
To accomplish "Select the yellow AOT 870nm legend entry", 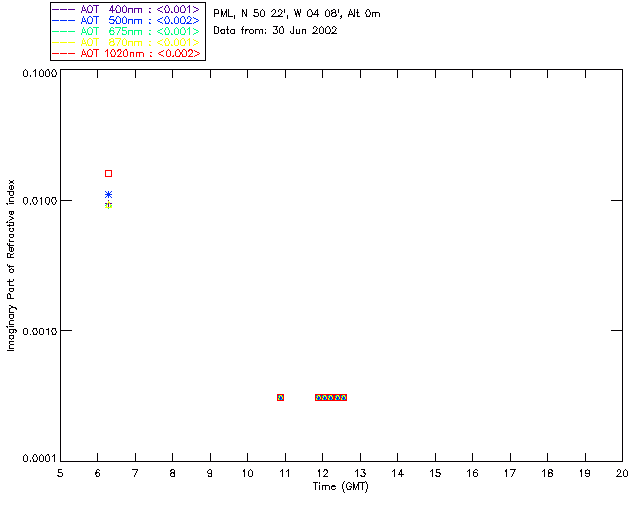I will click(126, 42).
